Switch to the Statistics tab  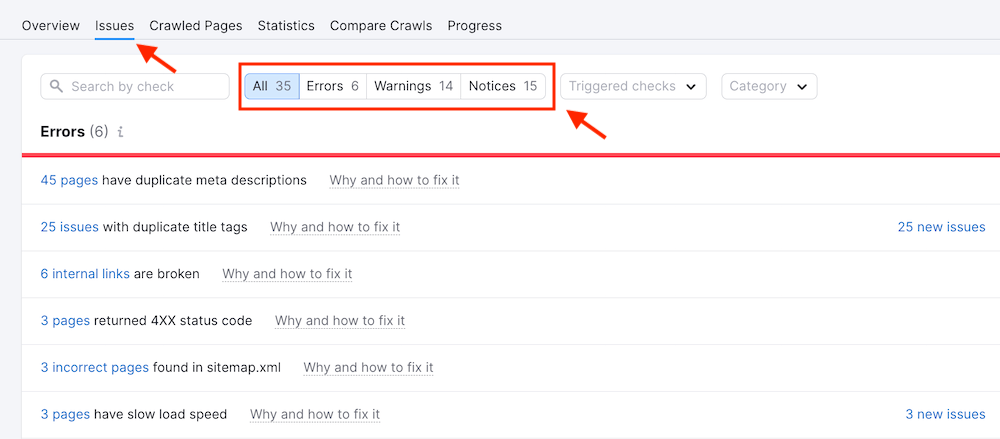[x=286, y=25]
